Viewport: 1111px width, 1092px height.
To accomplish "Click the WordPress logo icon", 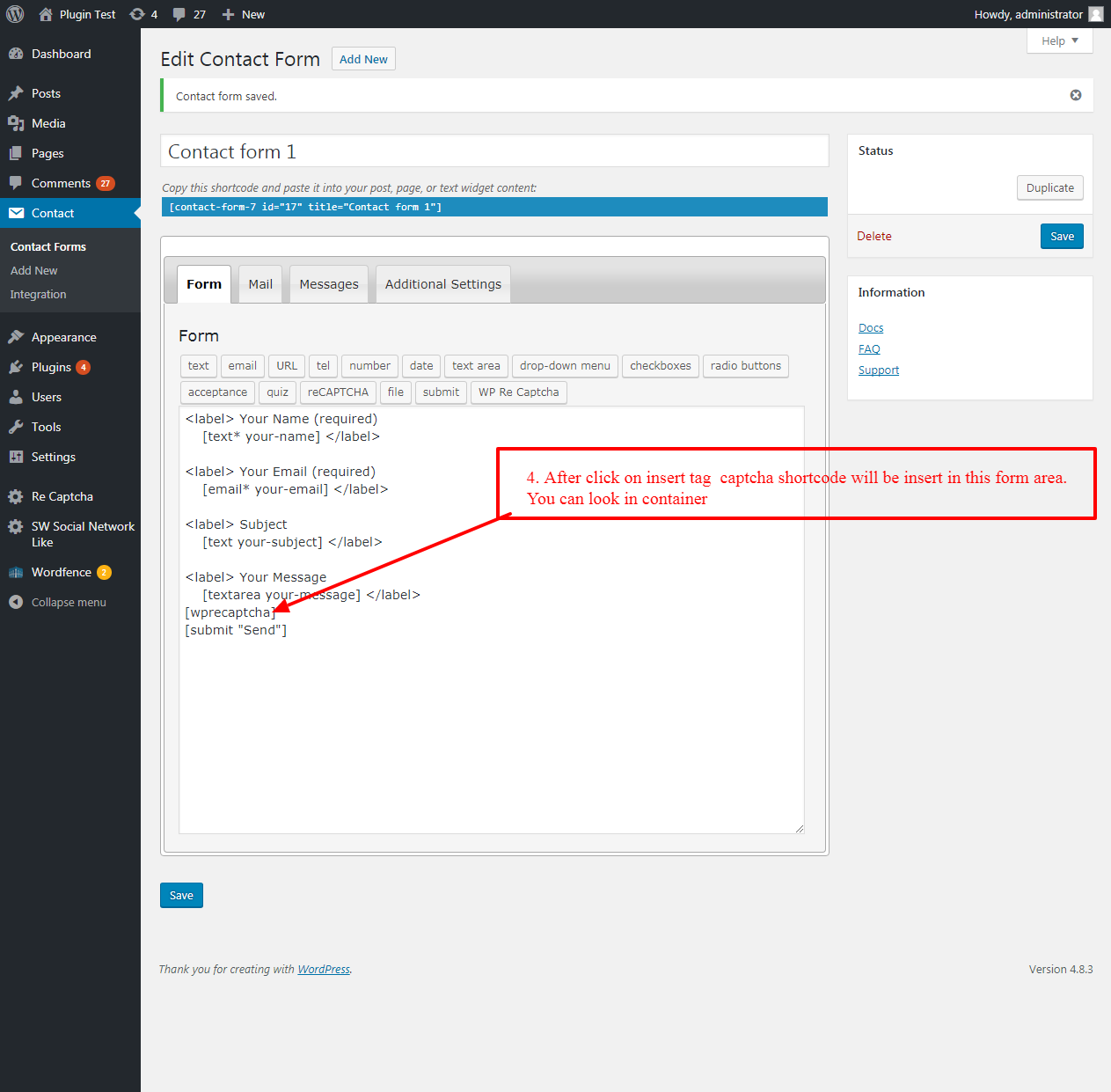I will pos(15,14).
